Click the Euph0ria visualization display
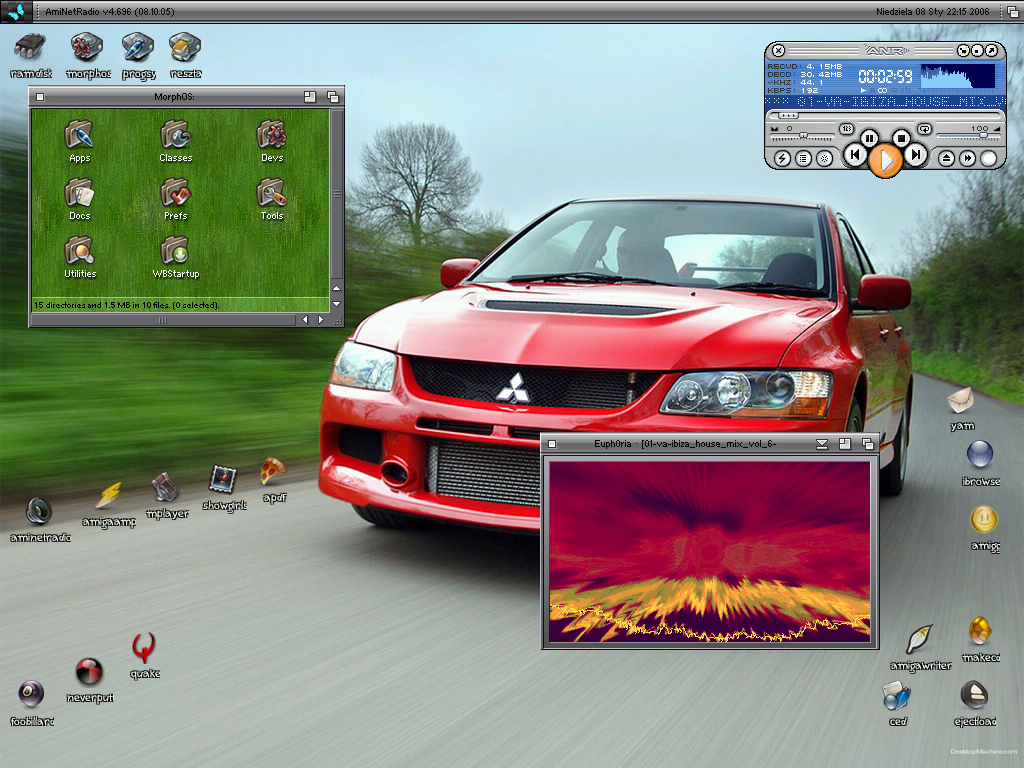1024x768 pixels. (710, 552)
